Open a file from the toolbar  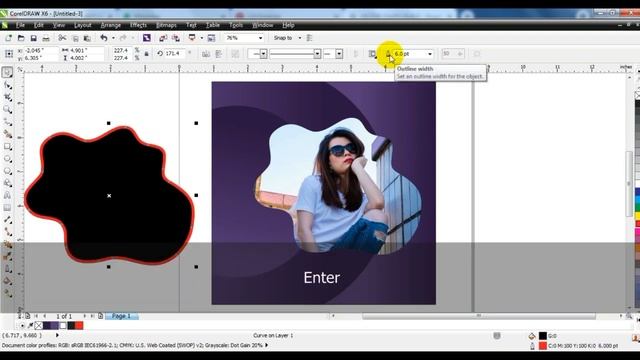tap(21, 38)
